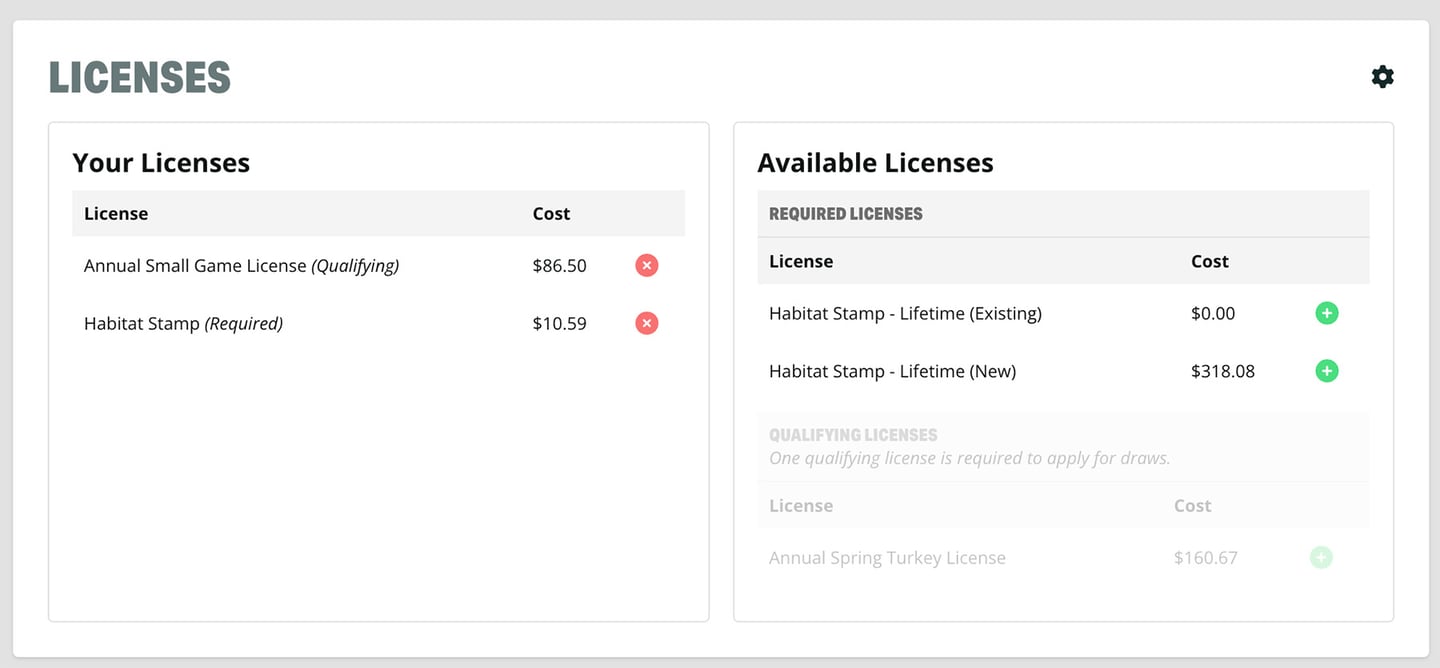
Task: Select the Annual Small Game License row text
Action: point(241,266)
